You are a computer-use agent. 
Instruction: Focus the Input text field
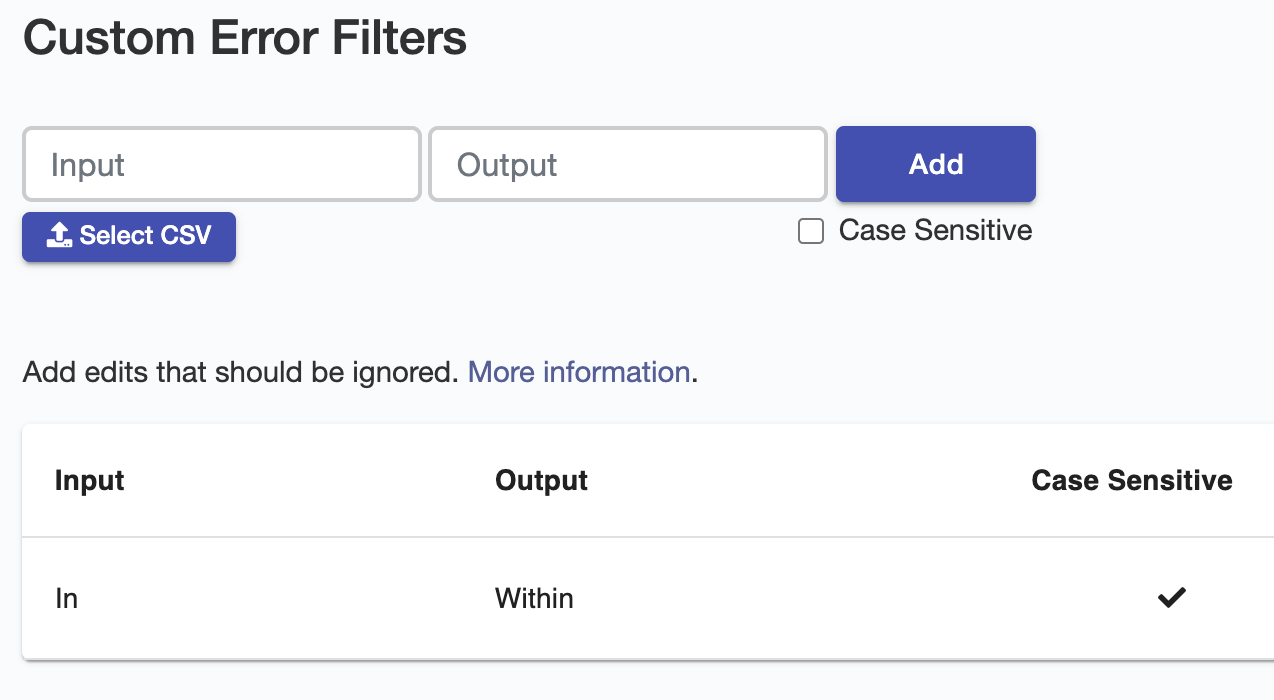point(221,164)
